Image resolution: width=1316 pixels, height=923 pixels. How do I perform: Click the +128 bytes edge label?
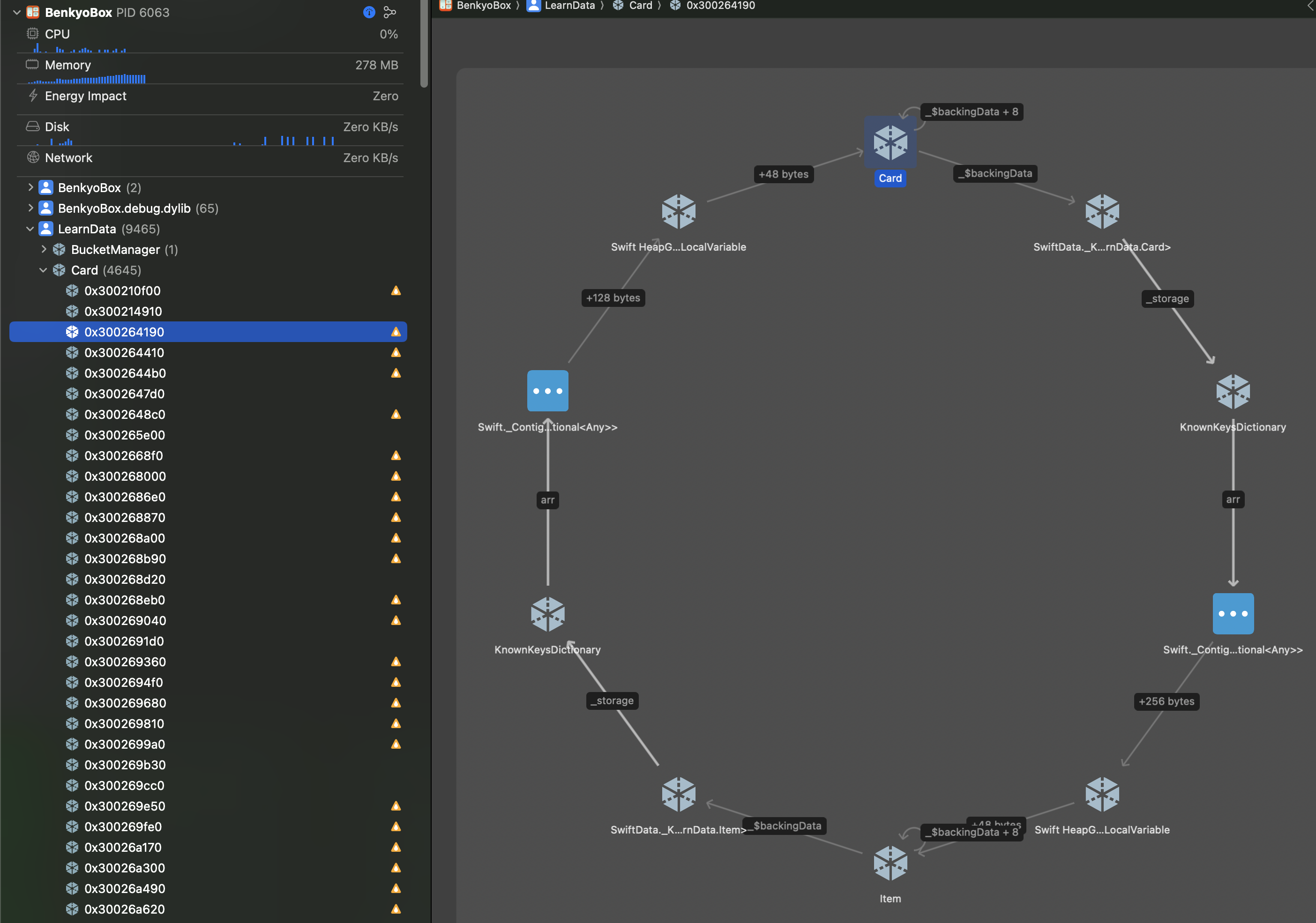click(613, 298)
